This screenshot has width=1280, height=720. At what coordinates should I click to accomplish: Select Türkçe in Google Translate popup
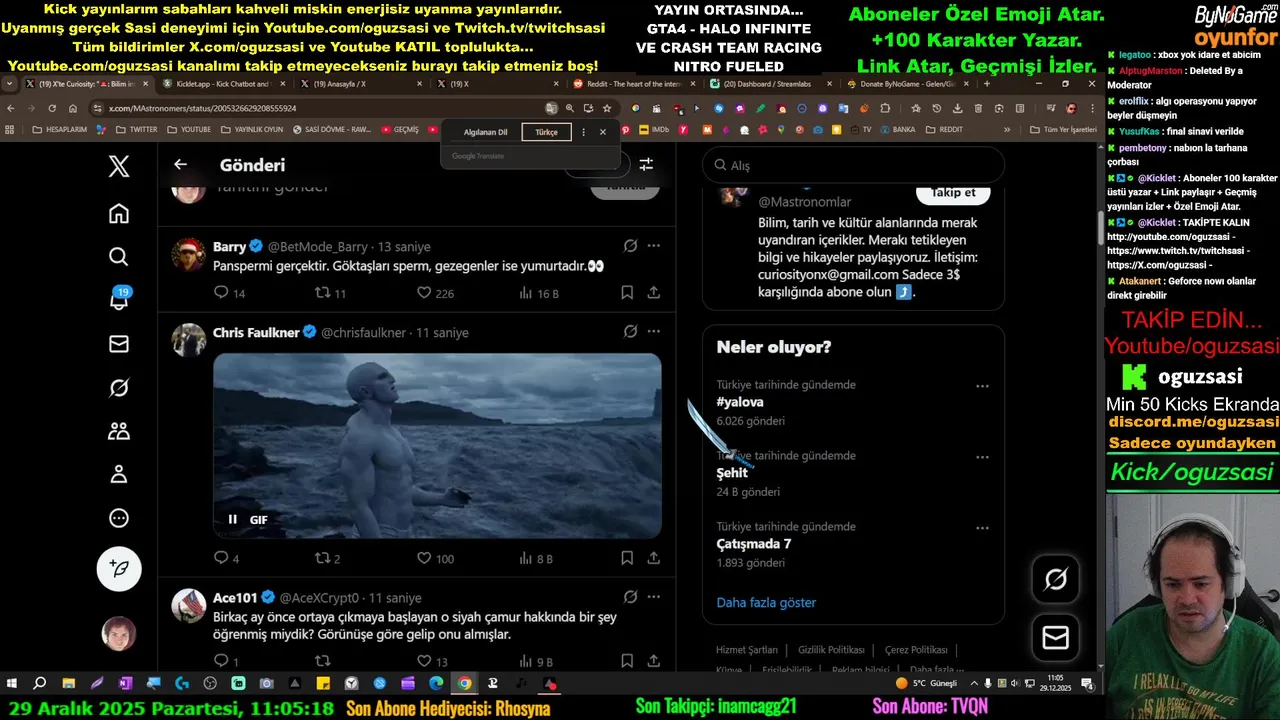(546, 132)
